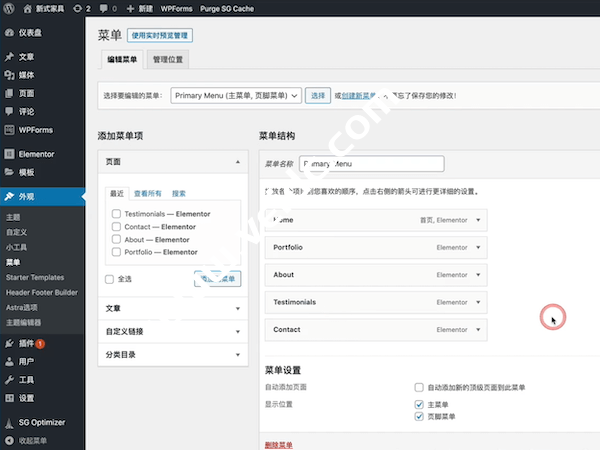The height and width of the screenshot is (450, 600).
Task: Expand the Portfolio menu item arrow
Action: pyautogui.click(x=477, y=247)
